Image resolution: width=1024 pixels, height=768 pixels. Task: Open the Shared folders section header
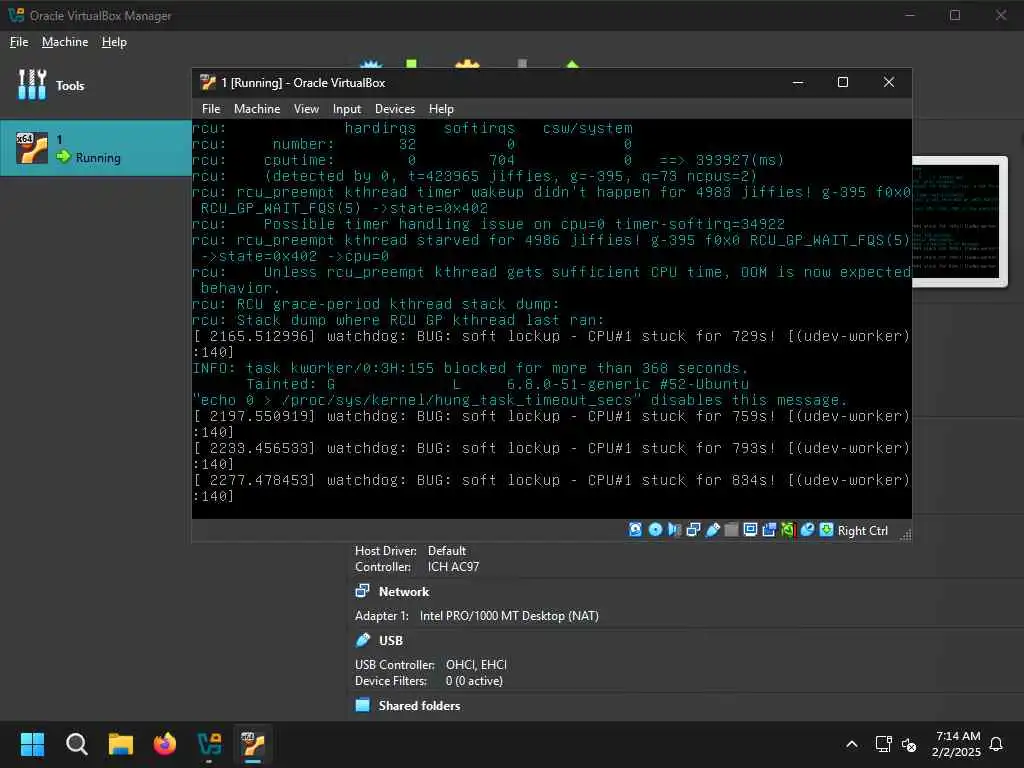click(419, 706)
